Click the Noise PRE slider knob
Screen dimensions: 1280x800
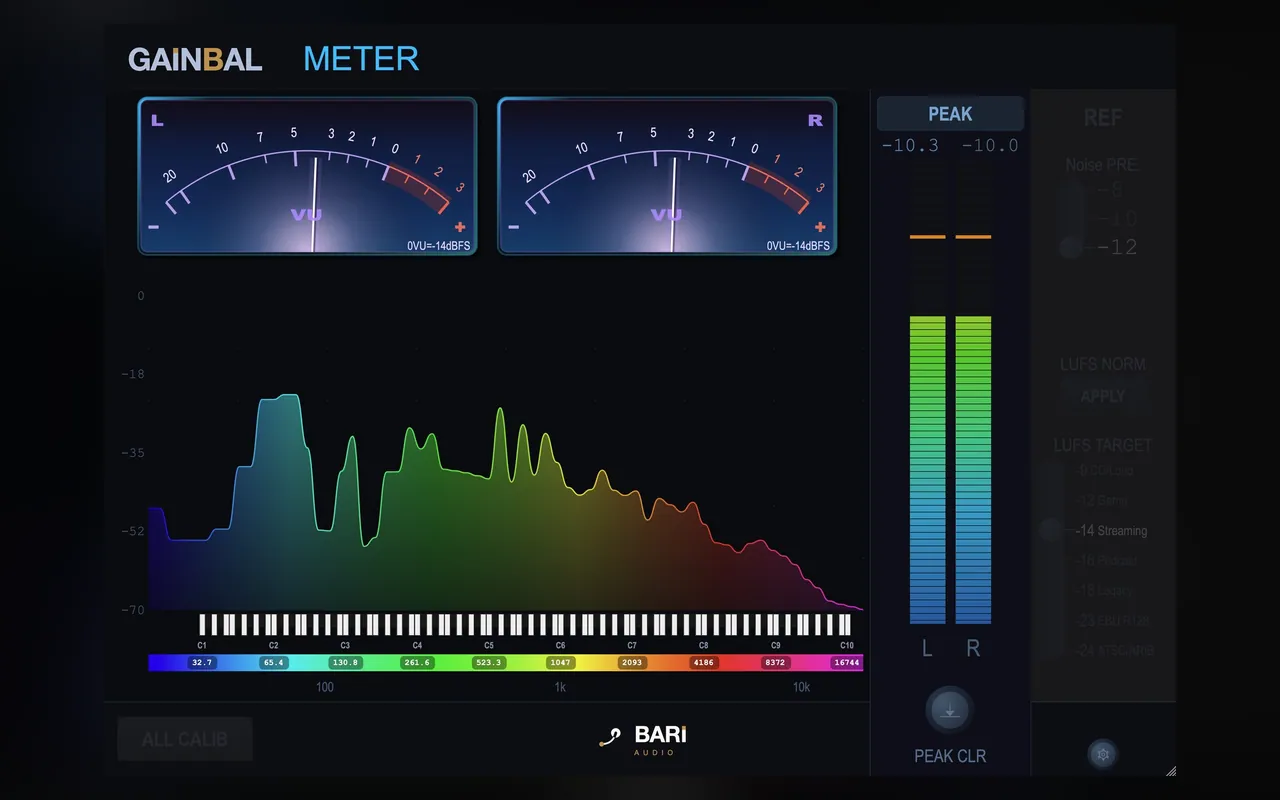[x=1071, y=247]
